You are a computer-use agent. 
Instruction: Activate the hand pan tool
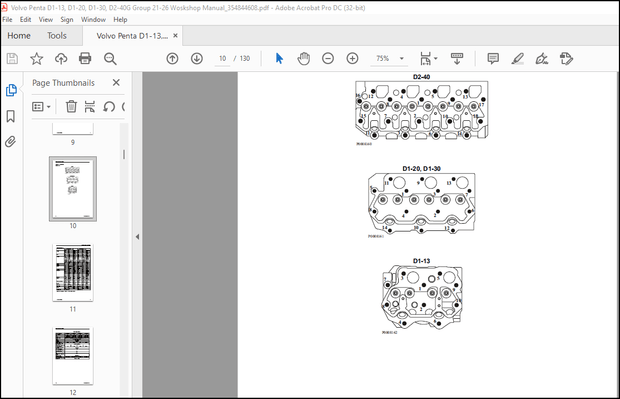coord(303,59)
